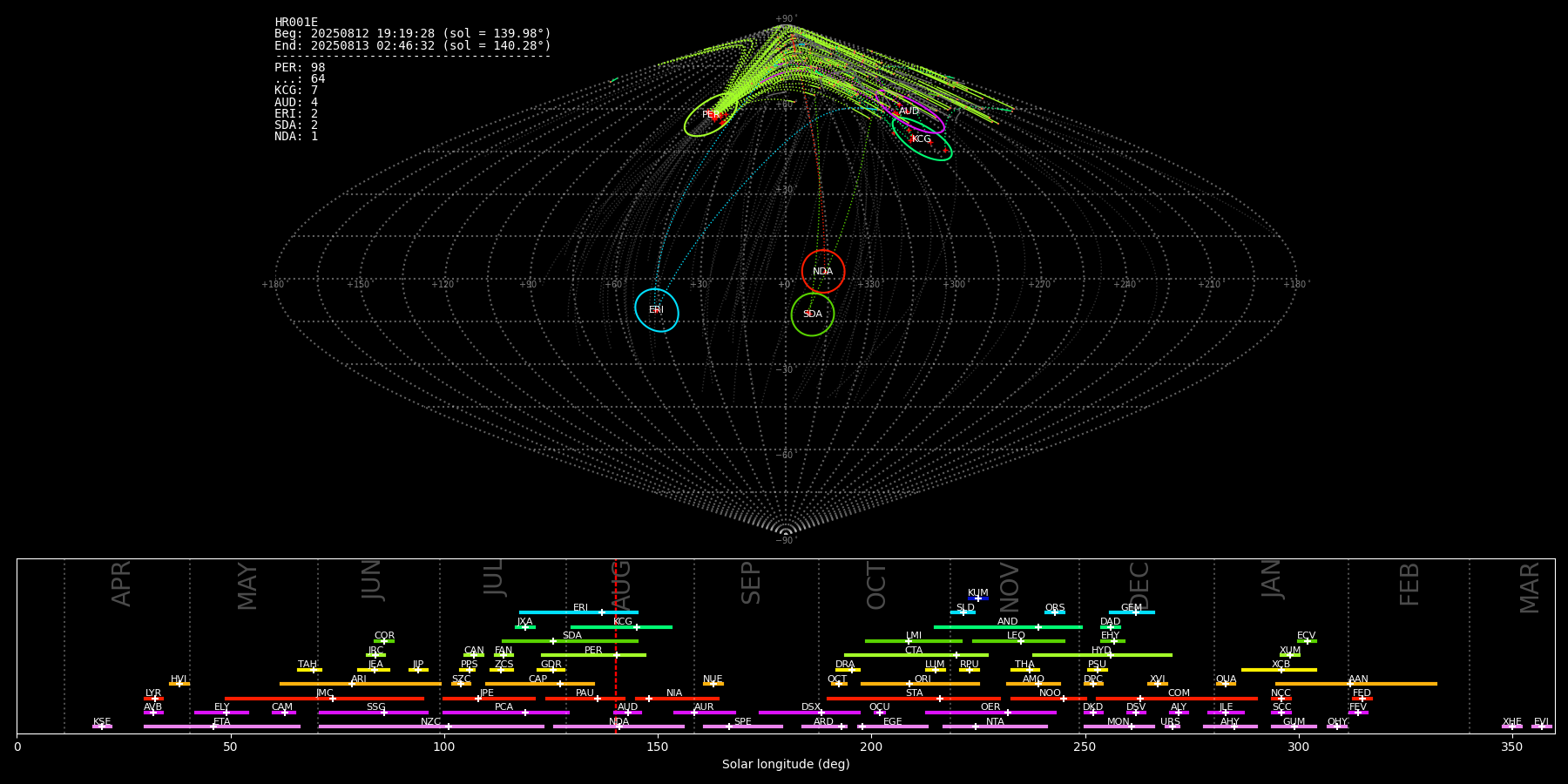Click the LYR shower bar on the timeline
The width and height of the screenshot is (1568, 784).
coord(153,698)
